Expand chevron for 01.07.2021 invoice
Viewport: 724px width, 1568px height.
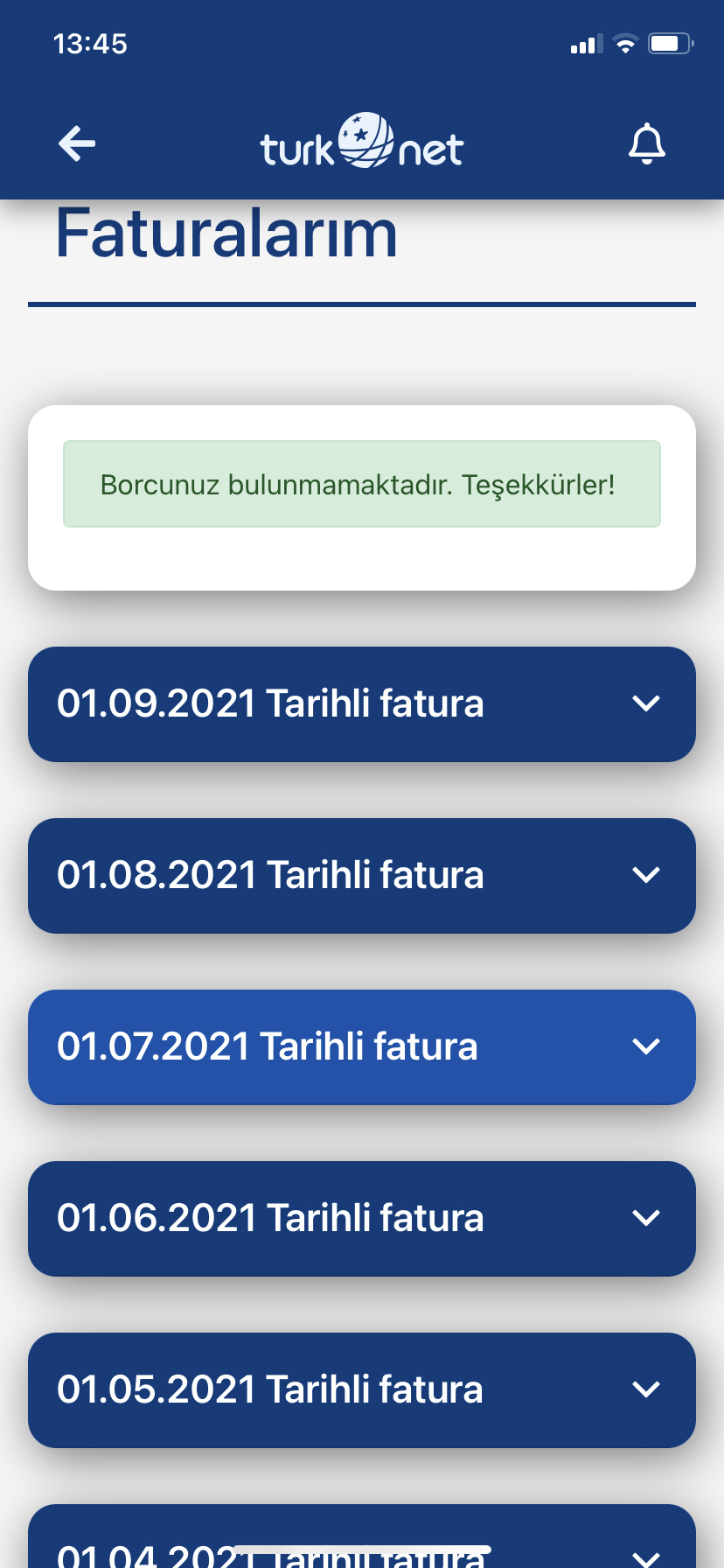646,1046
